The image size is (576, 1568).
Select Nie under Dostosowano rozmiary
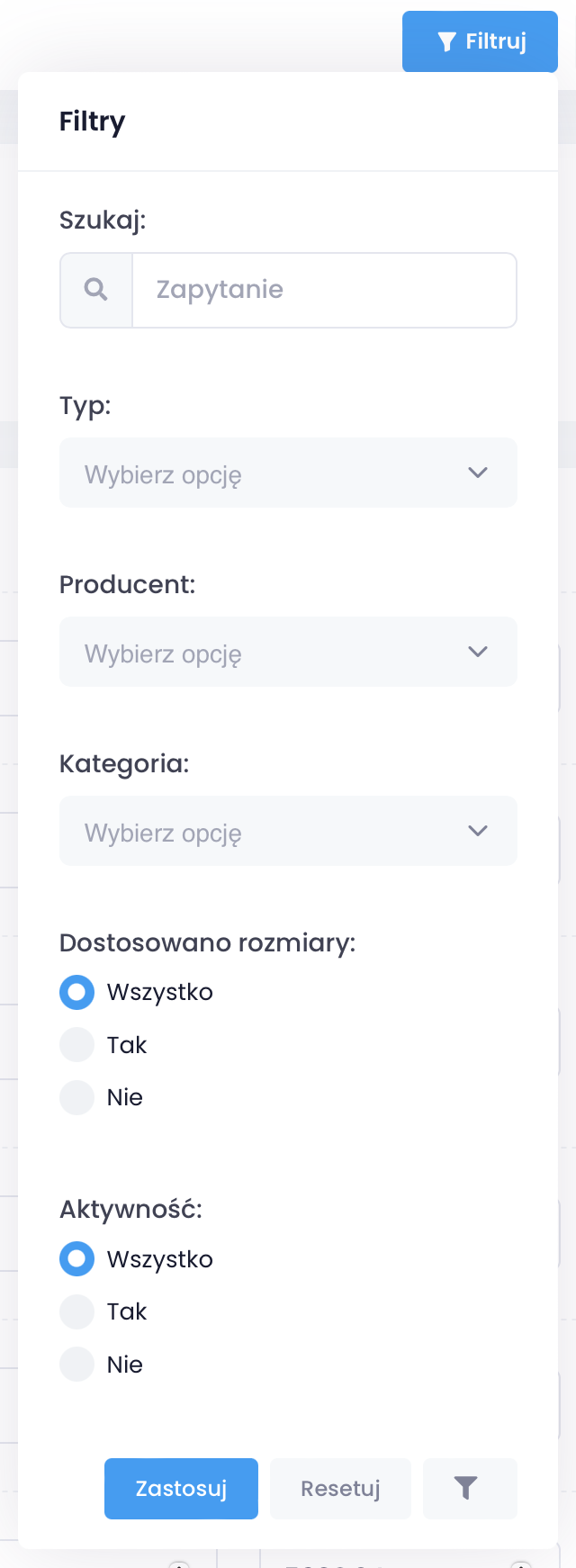(77, 1097)
